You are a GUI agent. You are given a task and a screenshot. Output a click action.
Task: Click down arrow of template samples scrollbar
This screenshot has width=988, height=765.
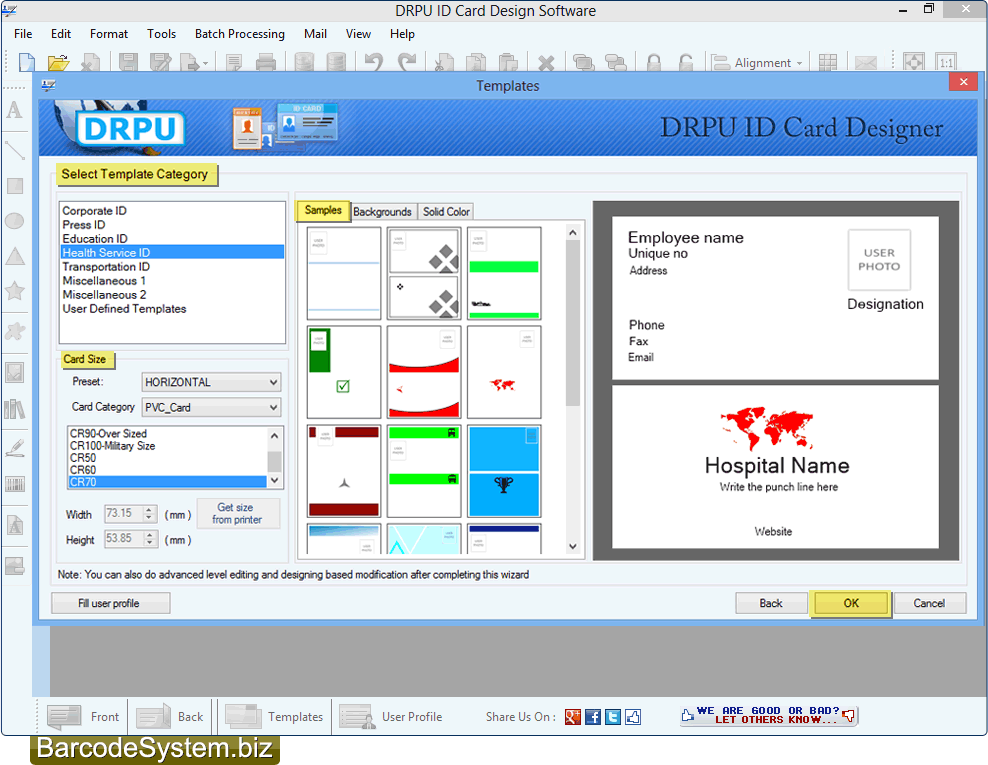click(572, 546)
